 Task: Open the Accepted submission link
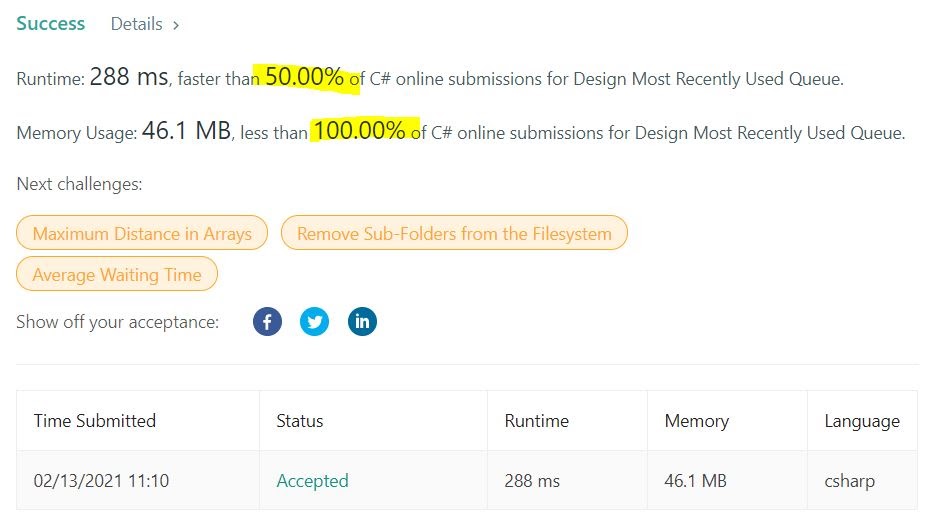[312, 481]
